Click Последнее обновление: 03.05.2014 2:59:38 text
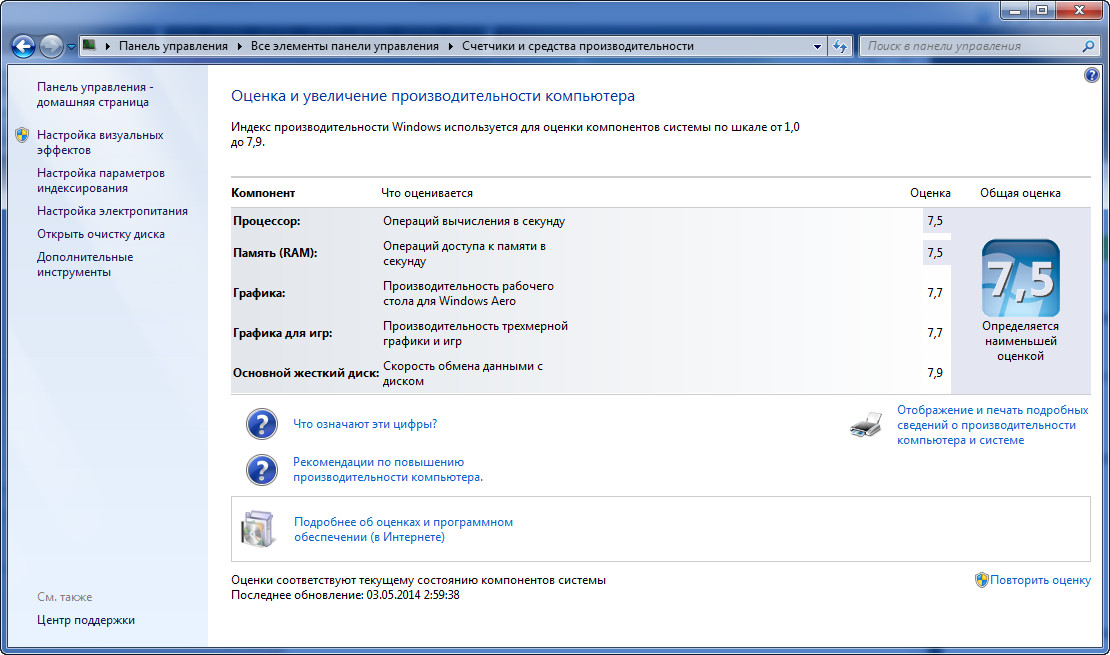 345,596
